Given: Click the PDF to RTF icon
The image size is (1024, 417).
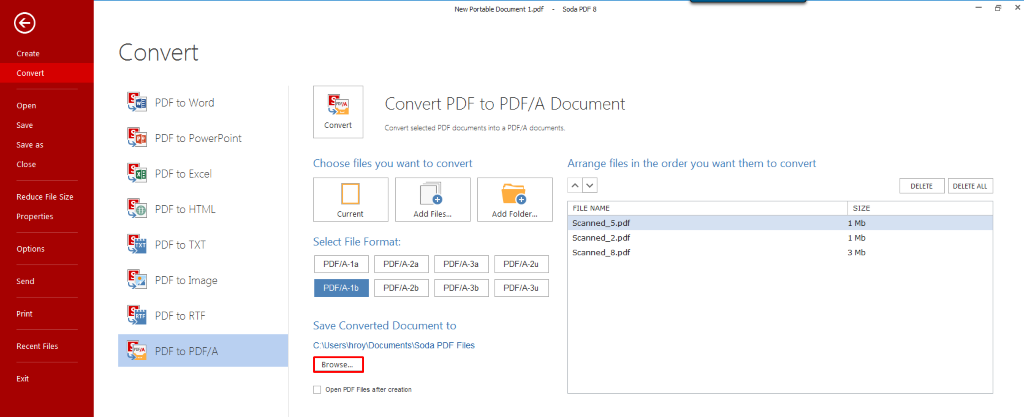Looking at the screenshot, I should coord(137,316).
